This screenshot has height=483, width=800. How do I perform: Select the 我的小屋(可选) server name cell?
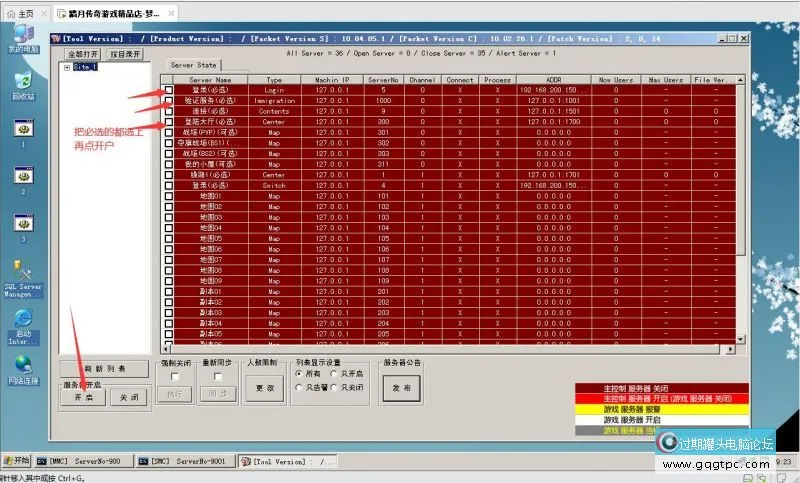(x=210, y=164)
